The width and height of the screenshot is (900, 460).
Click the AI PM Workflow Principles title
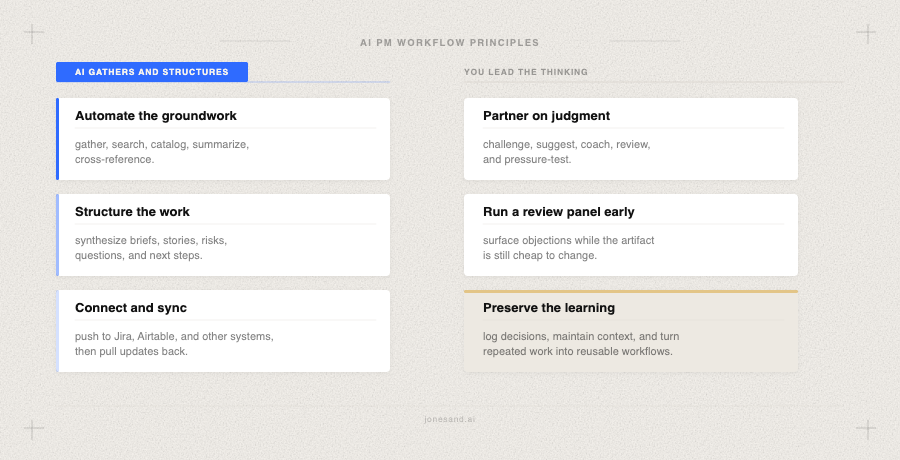(x=449, y=42)
